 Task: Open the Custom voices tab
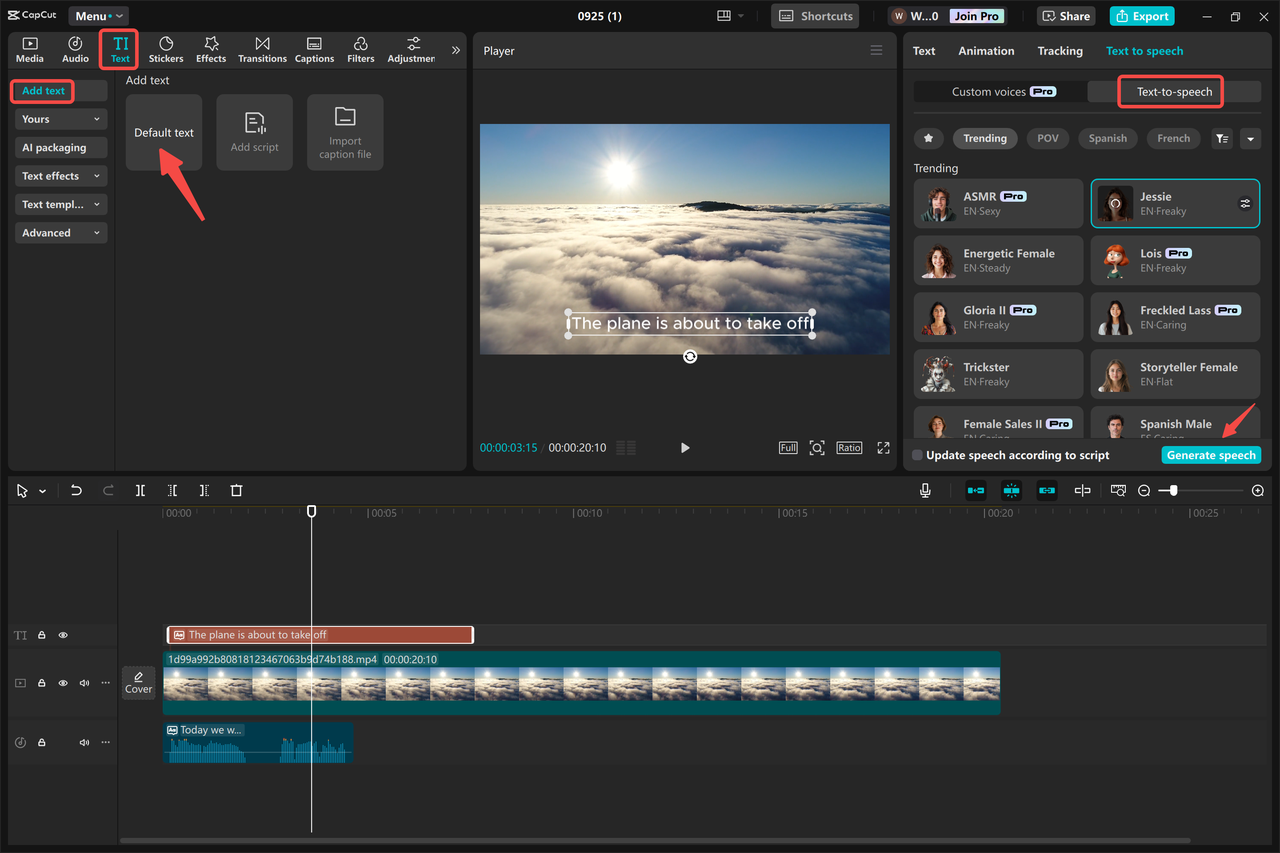995,91
